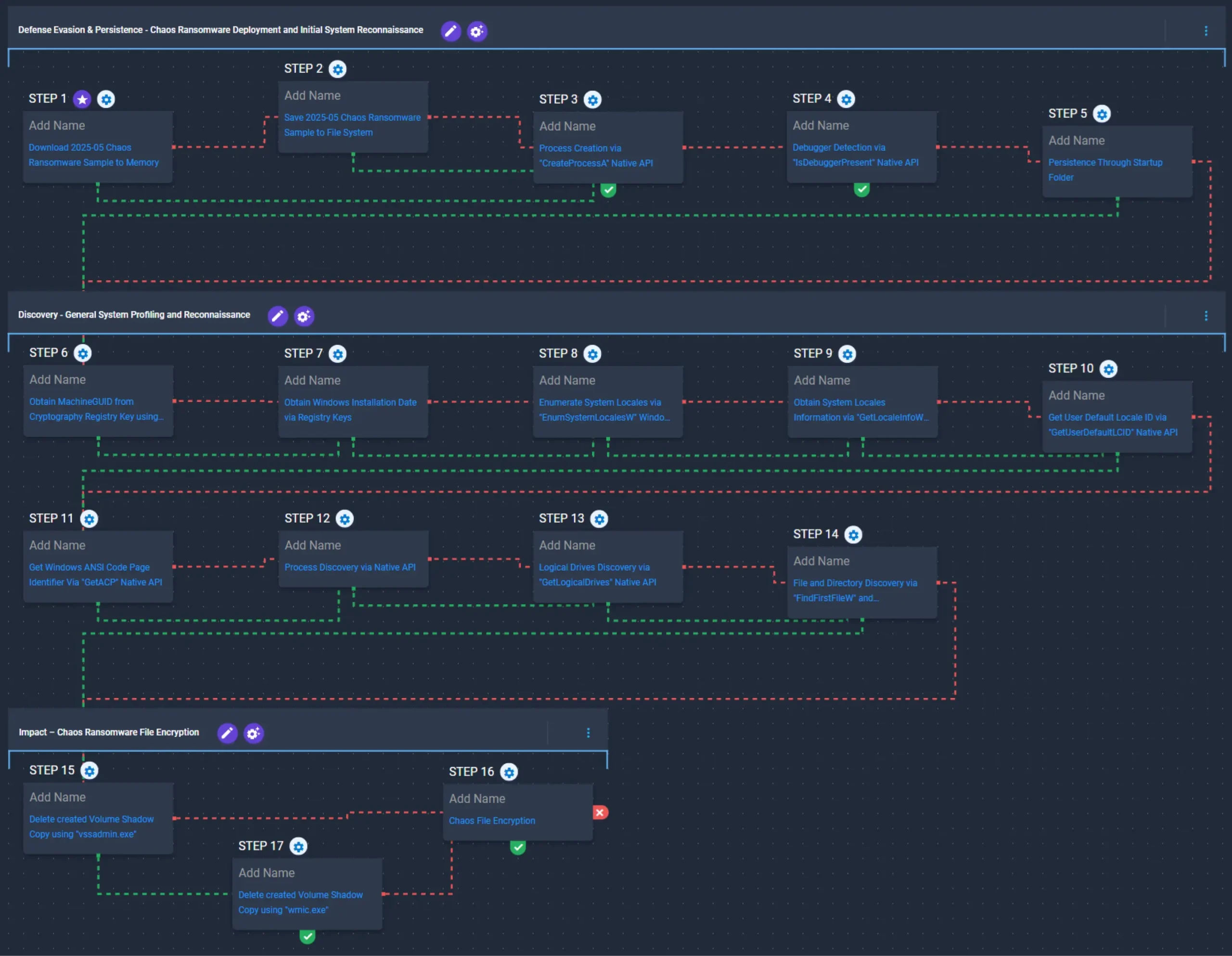Edit the Impact phase title with pencil

(227, 734)
